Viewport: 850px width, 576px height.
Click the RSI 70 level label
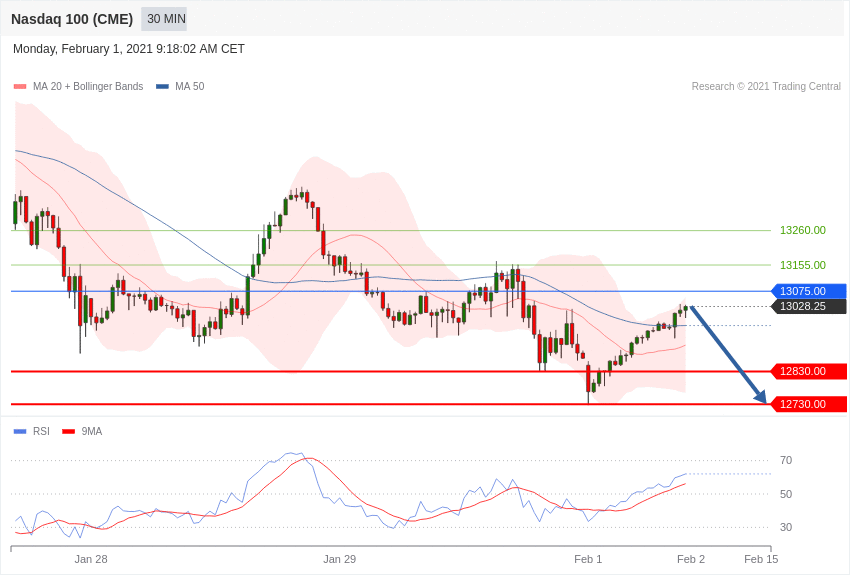coord(786,460)
